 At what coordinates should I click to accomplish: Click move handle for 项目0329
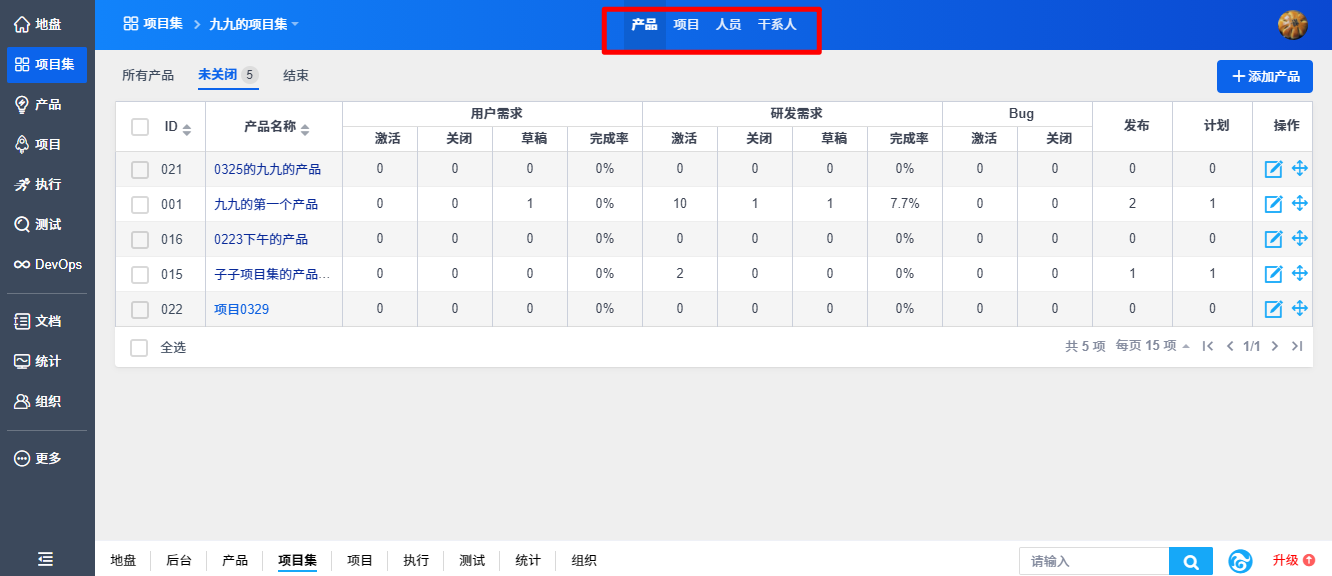[1300, 308]
